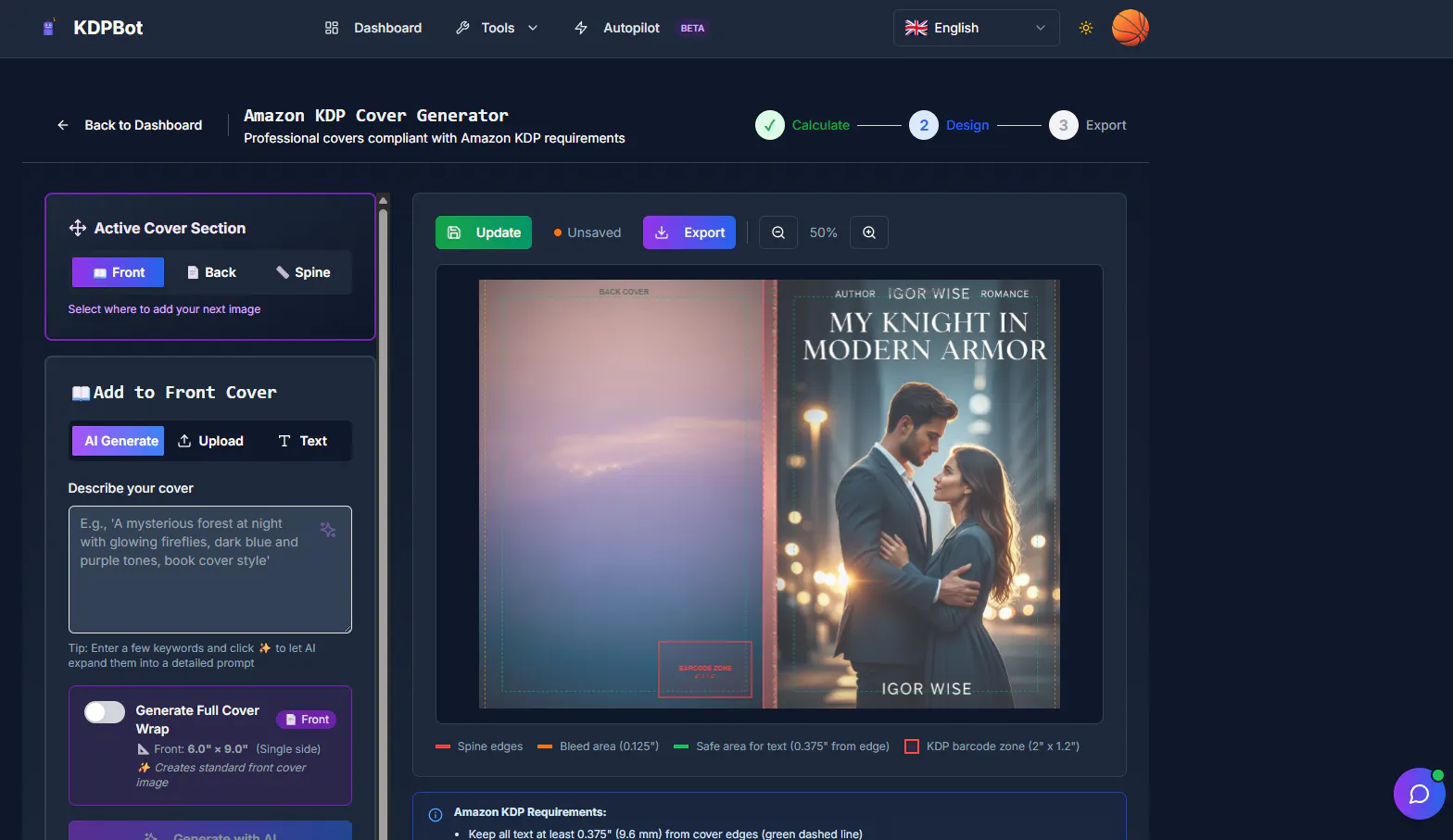Zoom out the cover preview
Screen dimensions: 1453x840
778,232
